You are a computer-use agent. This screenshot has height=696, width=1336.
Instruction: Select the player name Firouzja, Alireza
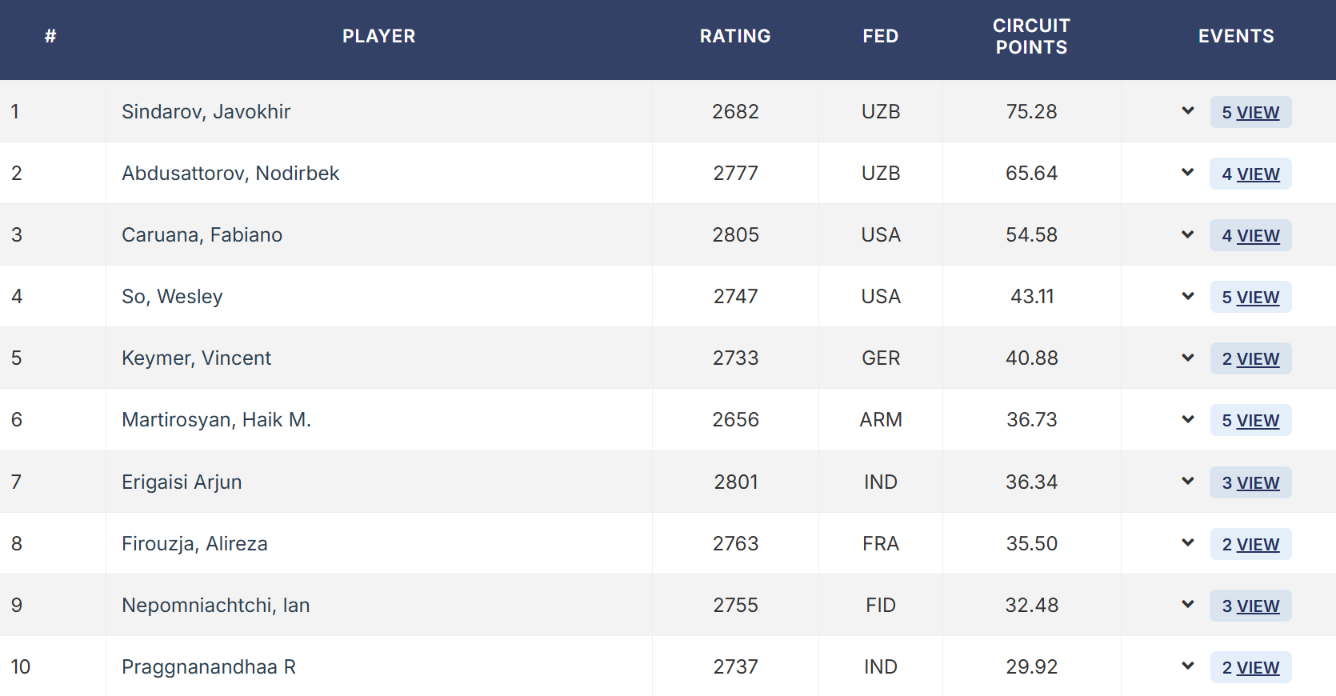coord(195,544)
